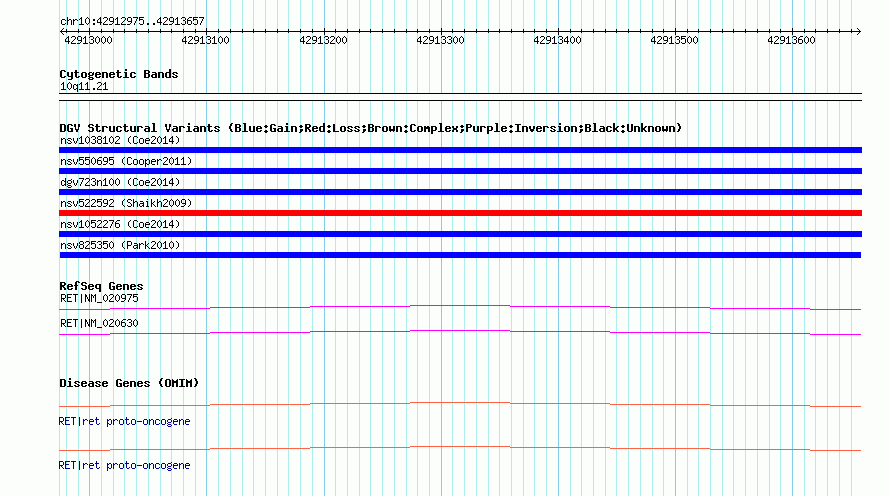Click the first orange OMIM gene line

(460, 404)
